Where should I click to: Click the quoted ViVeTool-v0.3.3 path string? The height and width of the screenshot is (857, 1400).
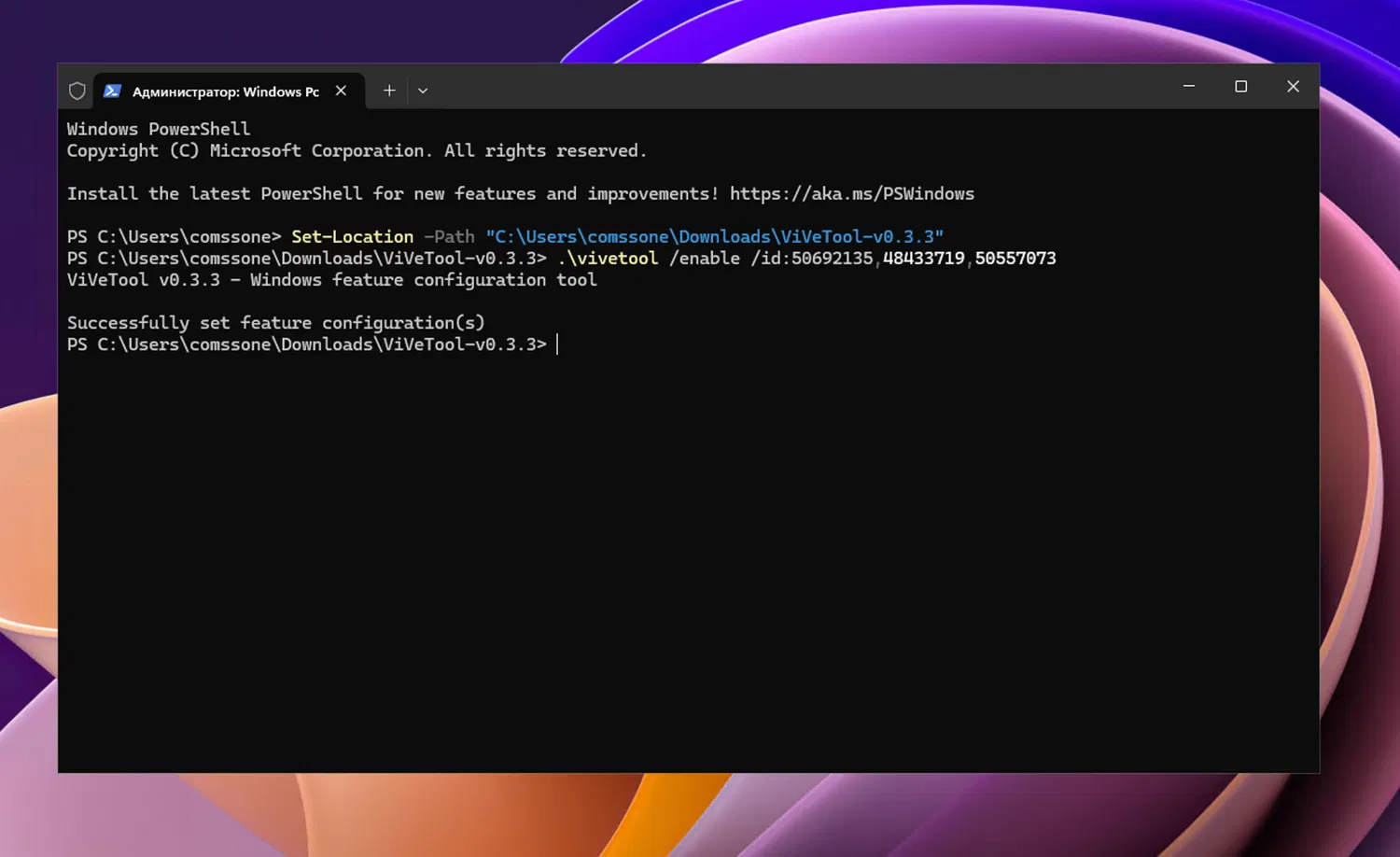715,236
